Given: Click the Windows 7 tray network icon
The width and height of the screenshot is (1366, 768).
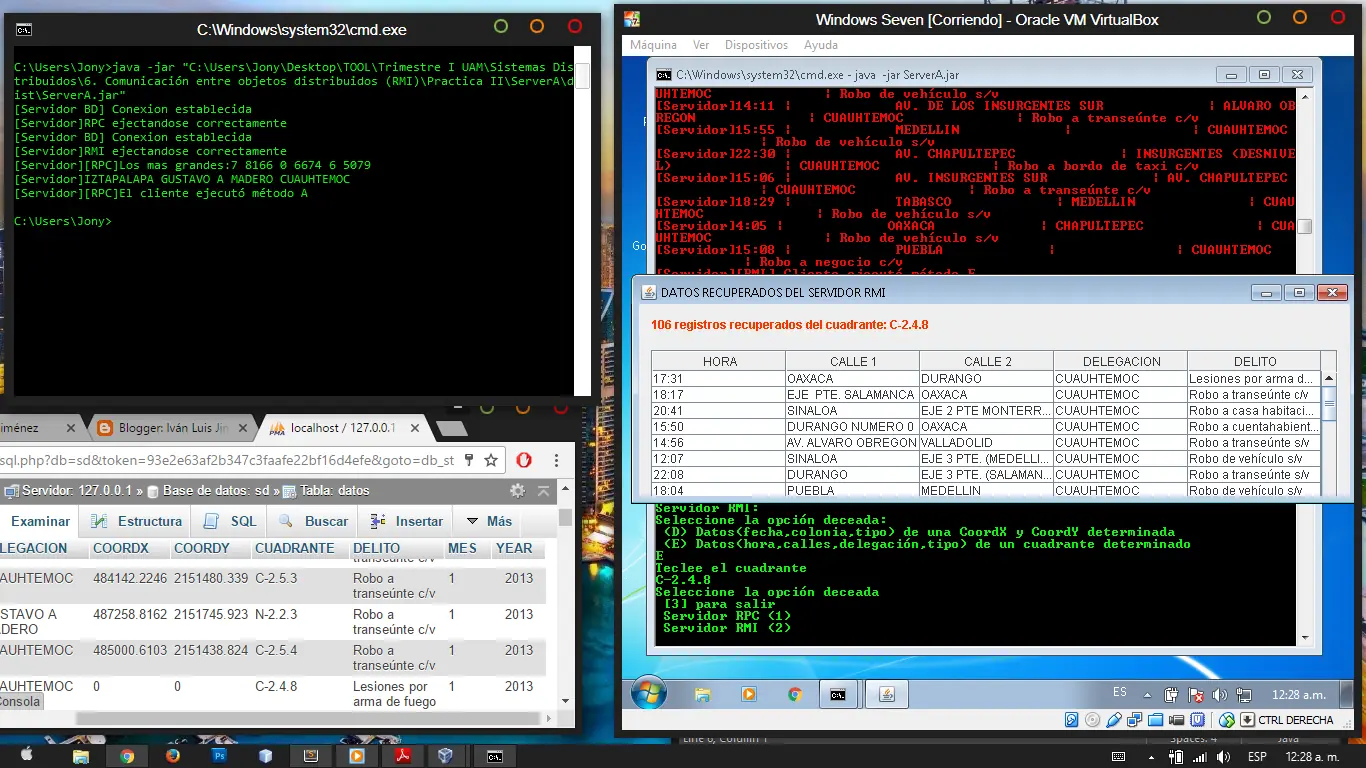Looking at the screenshot, I should [1245, 695].
